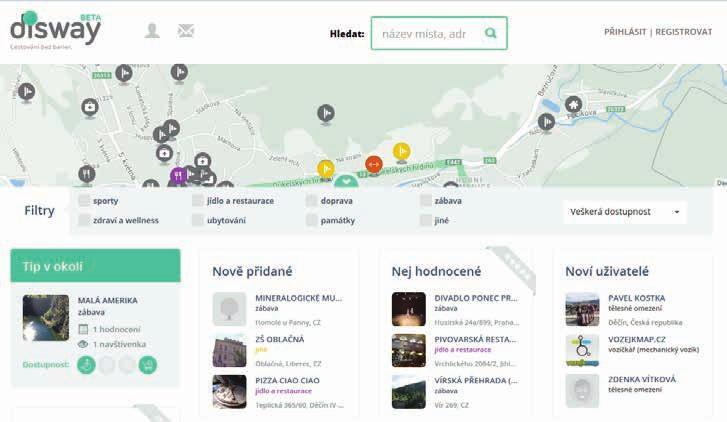
Task: Open the user profile icon
Action: pos(152,31)
